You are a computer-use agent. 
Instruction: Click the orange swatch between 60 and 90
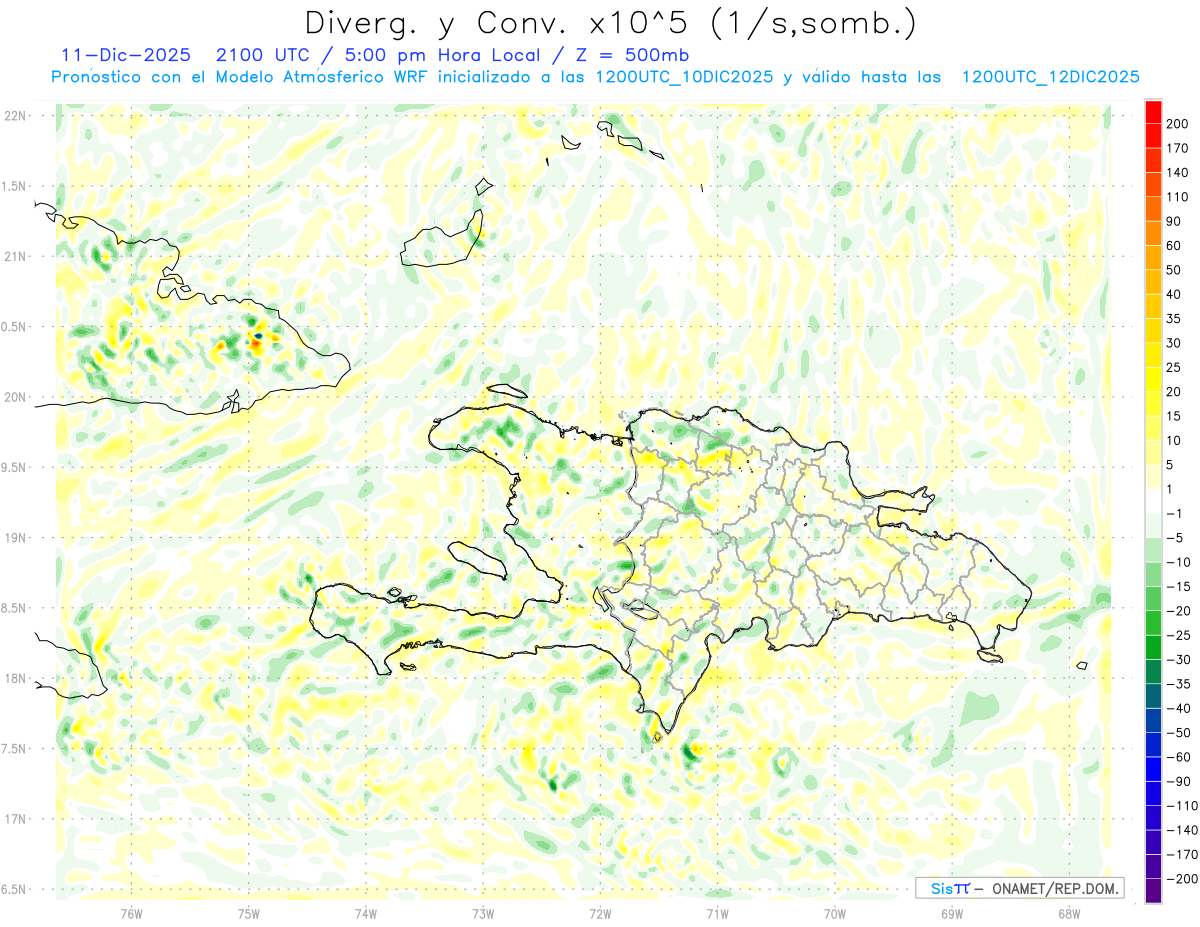pos(1153,233)
